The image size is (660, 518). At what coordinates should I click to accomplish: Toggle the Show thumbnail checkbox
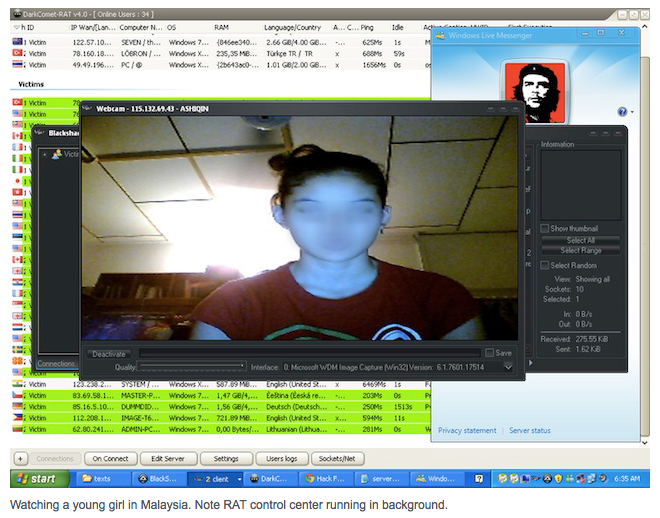pyautogui.click(x=545, y=228)
